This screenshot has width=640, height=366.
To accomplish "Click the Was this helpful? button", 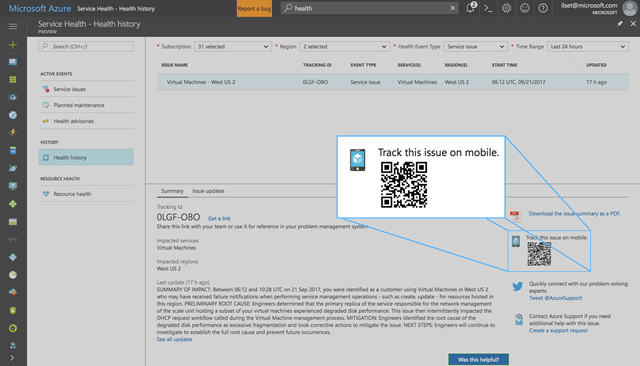I will [478, 359].
